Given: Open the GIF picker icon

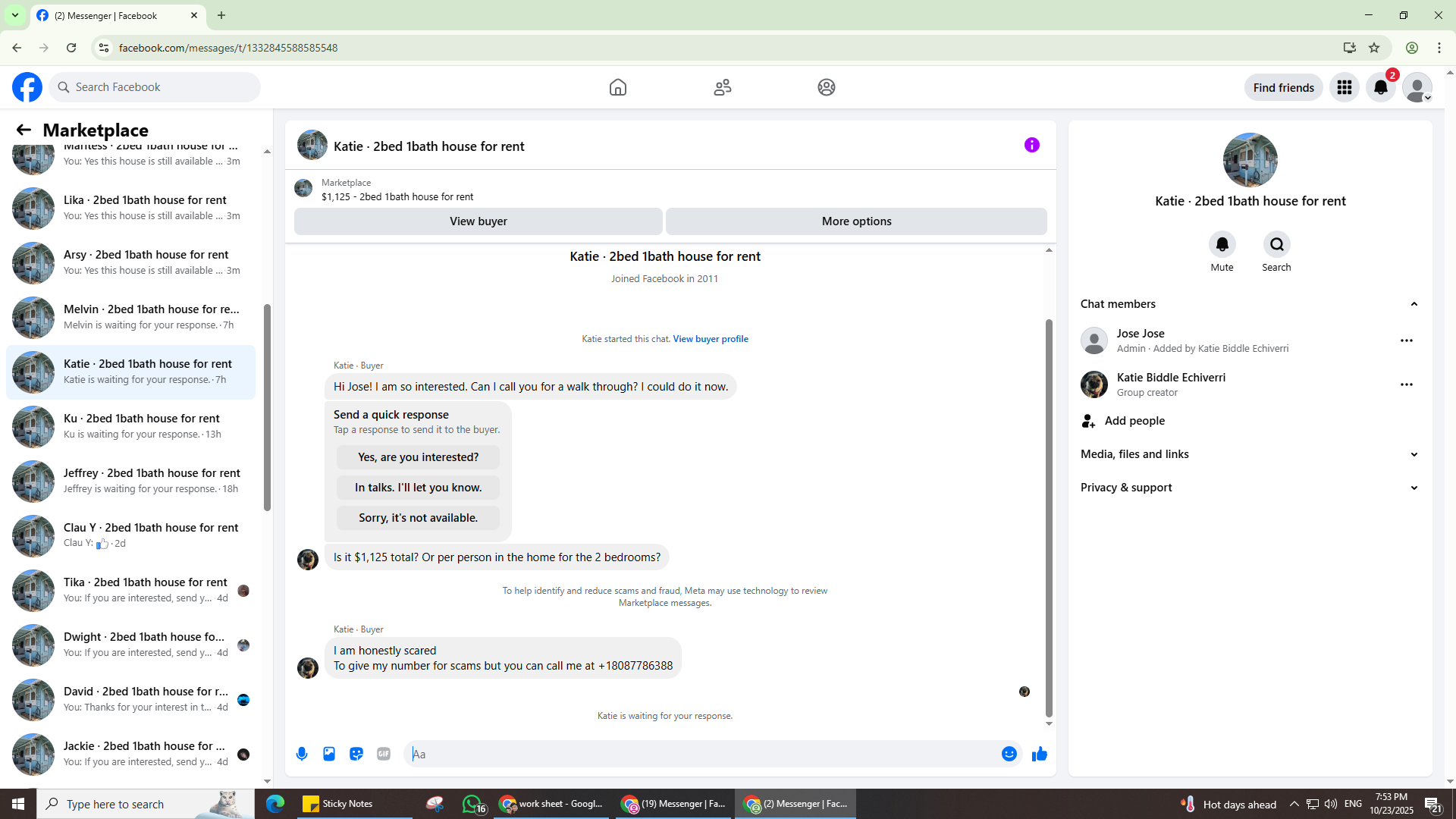Looking at the screenshot, I should click(x=384, y=754).
